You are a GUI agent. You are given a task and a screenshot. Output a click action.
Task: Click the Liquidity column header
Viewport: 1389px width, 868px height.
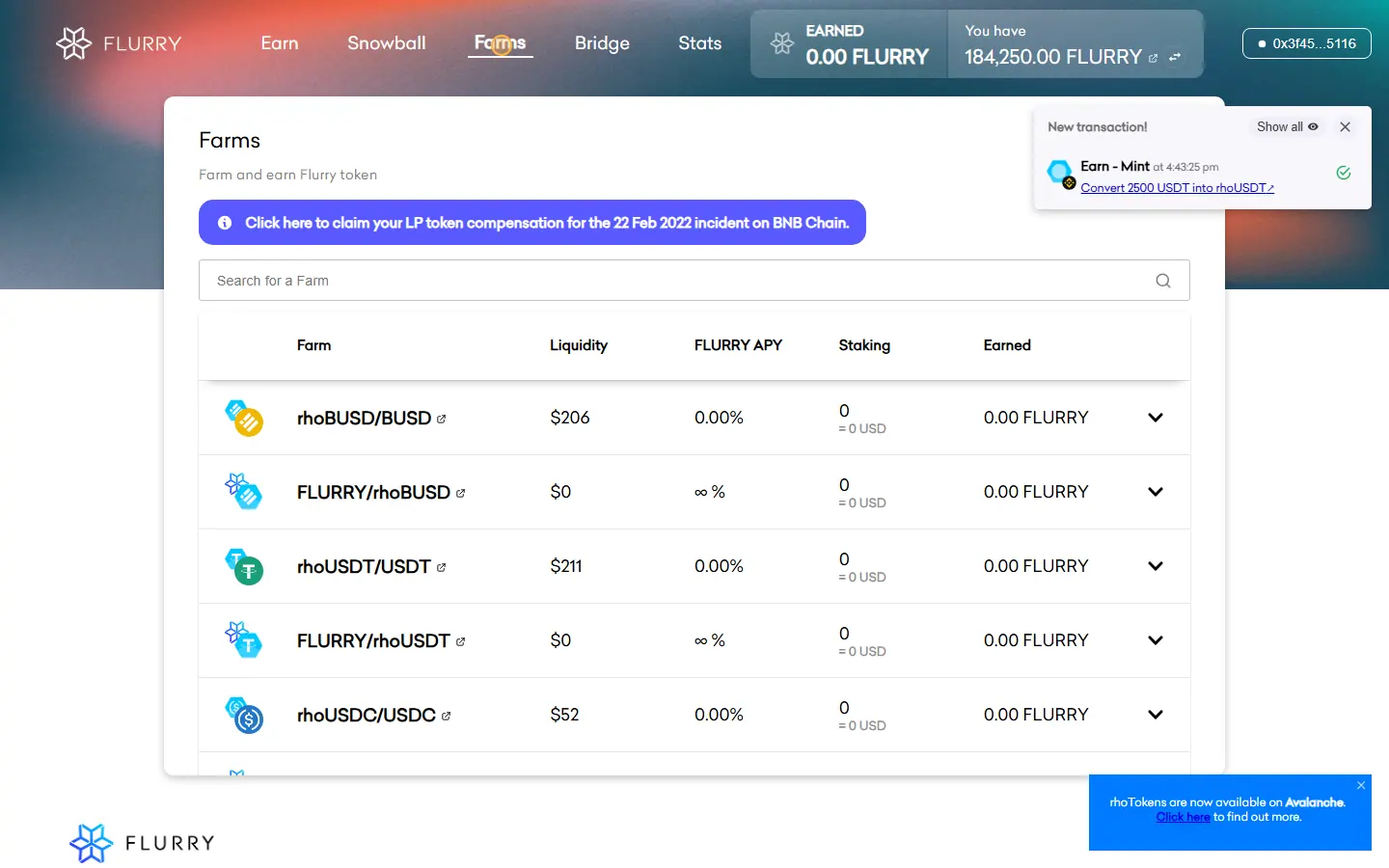[x=579, y=345]
